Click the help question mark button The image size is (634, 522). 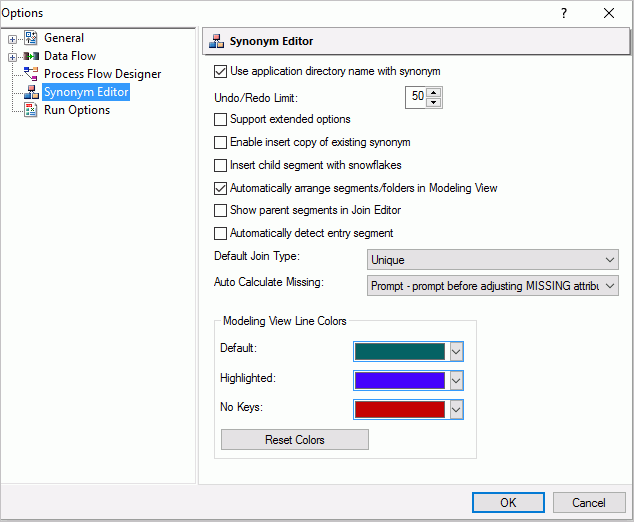click(564, 13)
